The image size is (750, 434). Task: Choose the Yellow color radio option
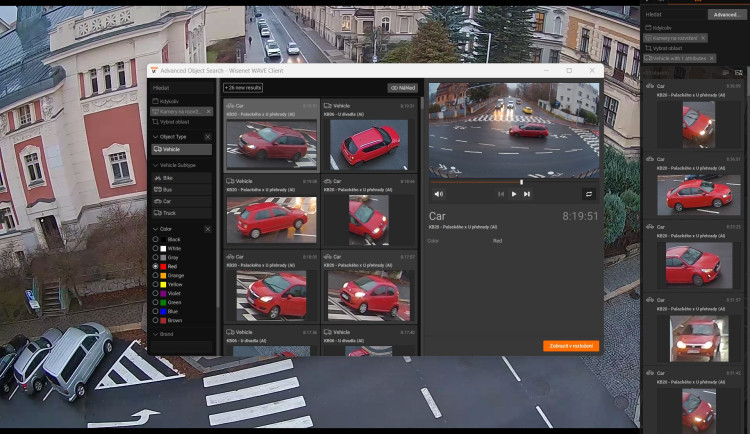155,284
